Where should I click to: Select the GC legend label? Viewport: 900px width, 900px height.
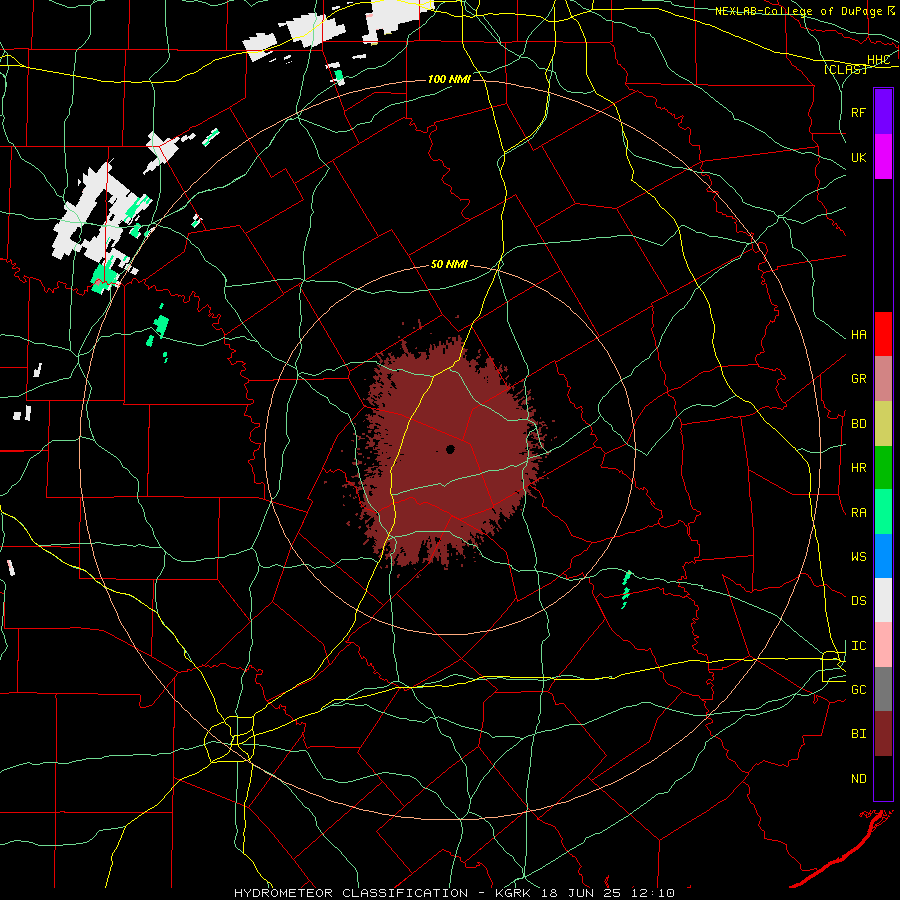[859, 690]
